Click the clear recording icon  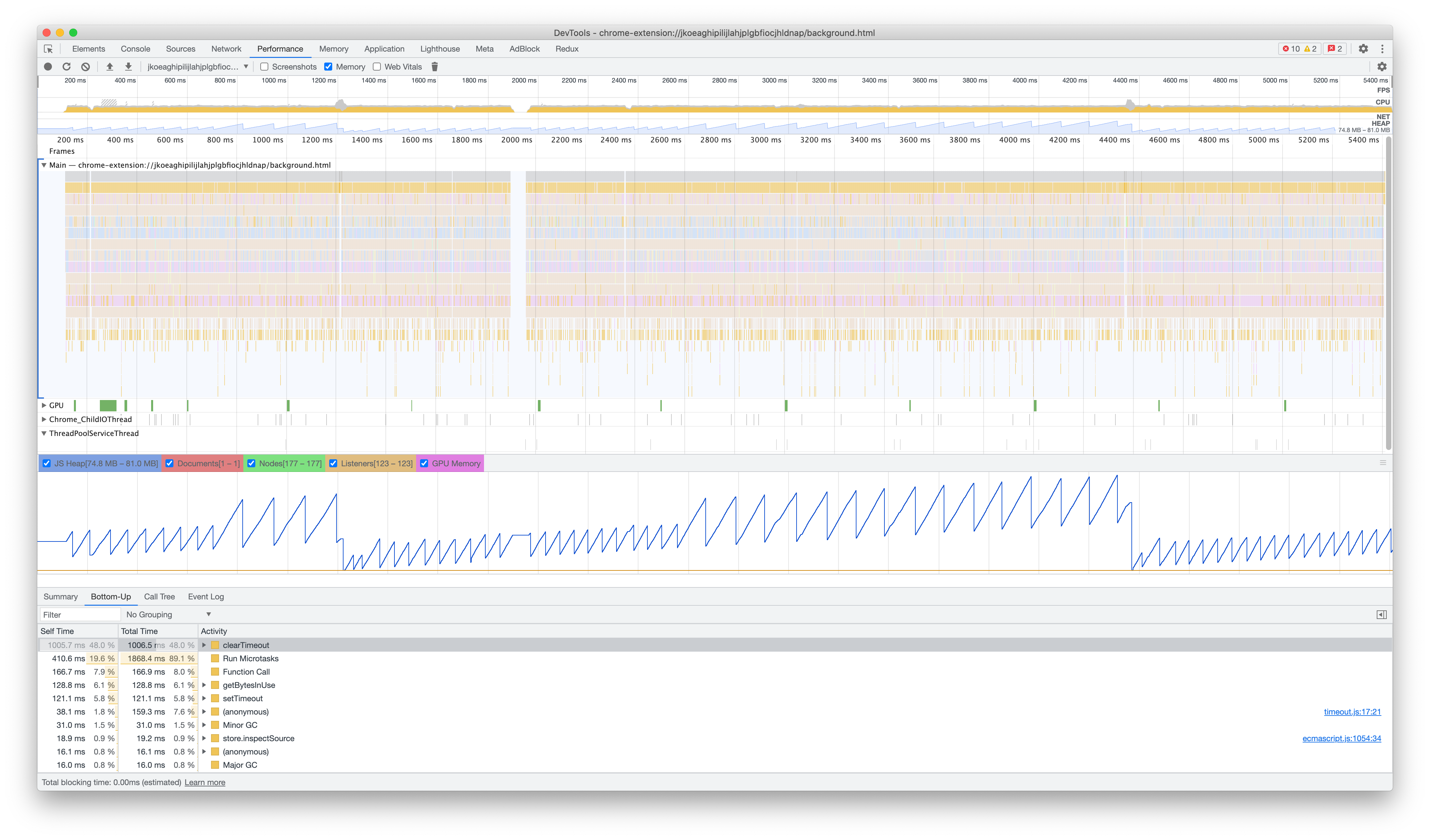coord(85,66)
